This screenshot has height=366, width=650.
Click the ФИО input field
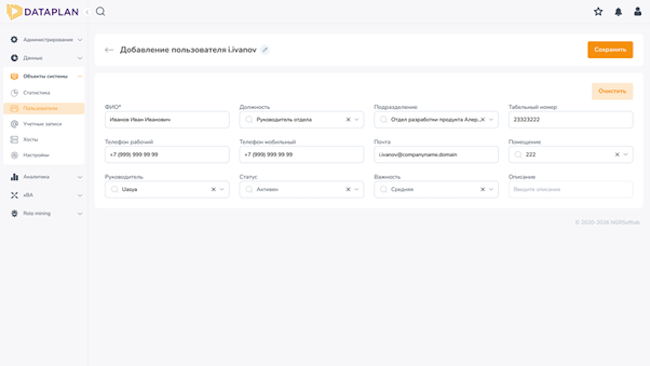click(167, 120)
